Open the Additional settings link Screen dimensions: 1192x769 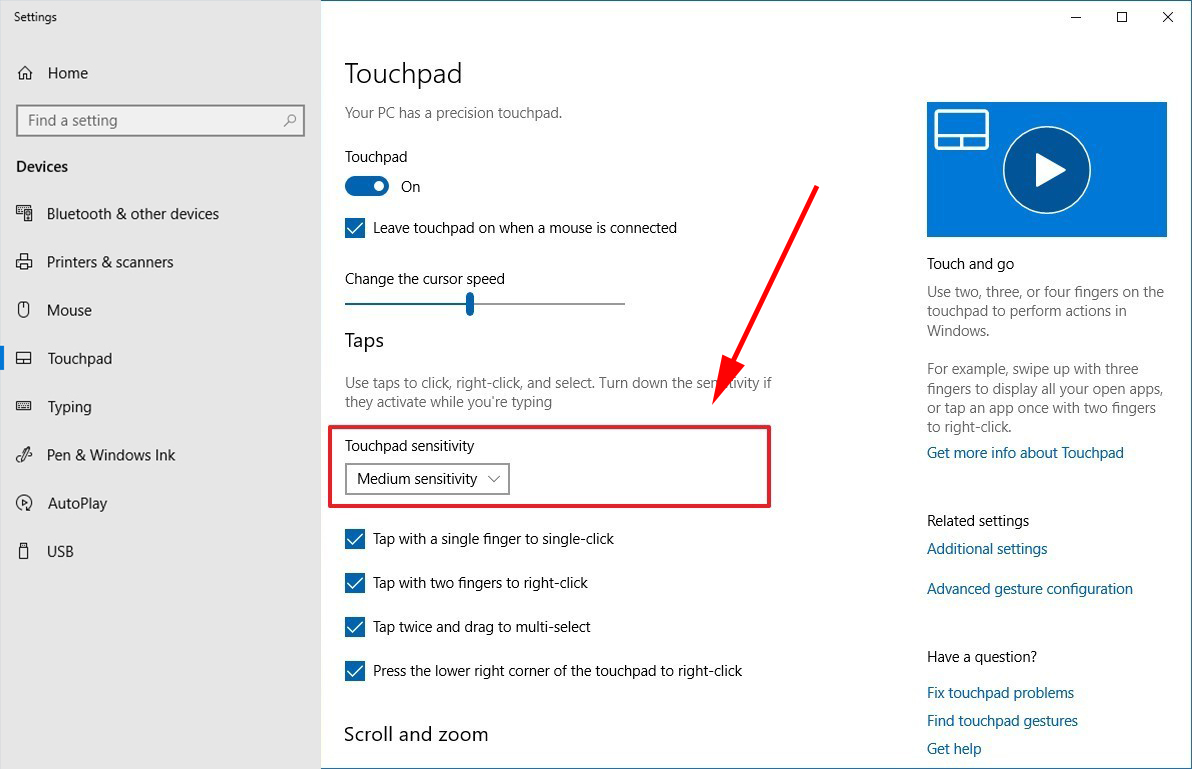point(987,549)
